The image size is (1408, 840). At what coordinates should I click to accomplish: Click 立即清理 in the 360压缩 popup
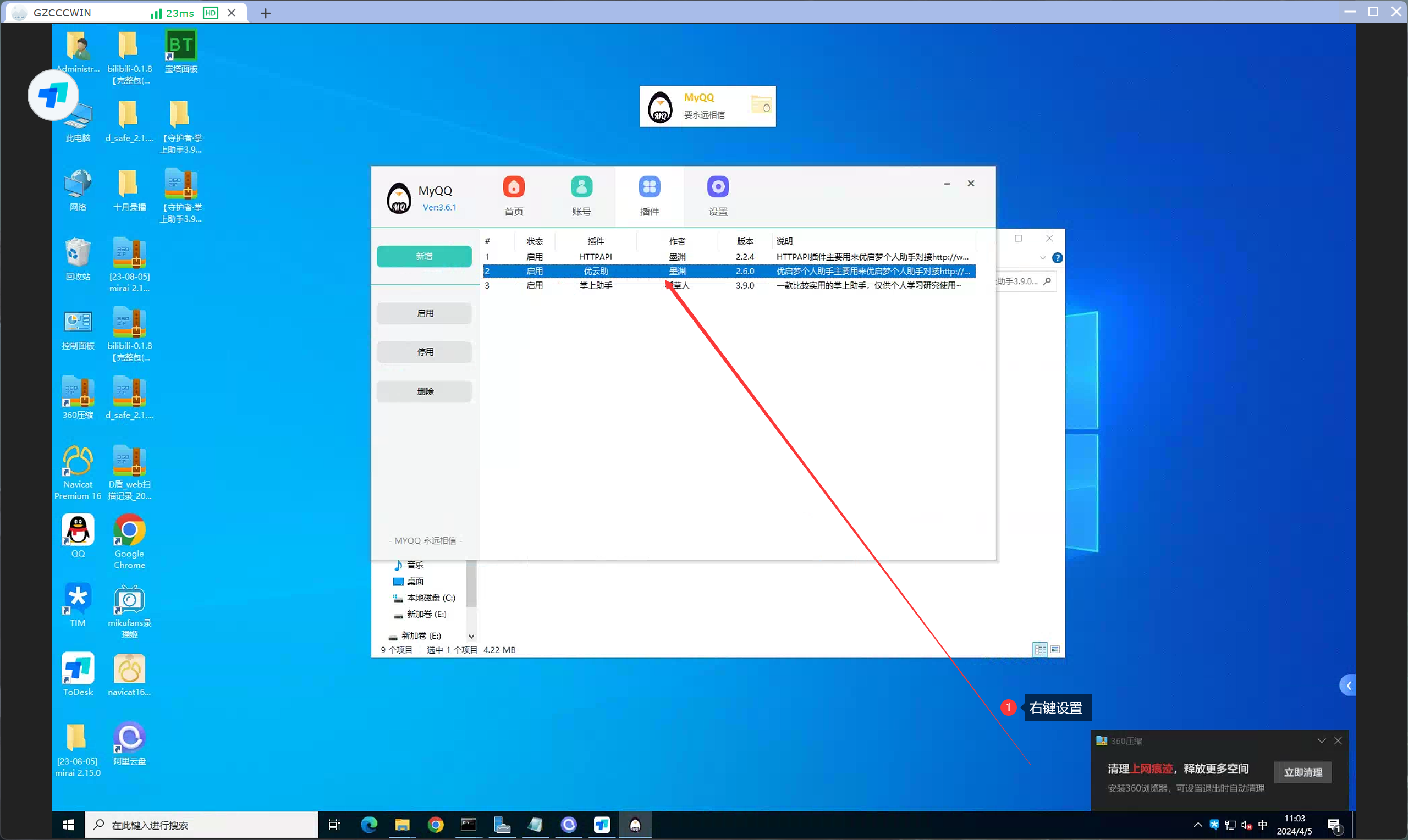(x=1303, y=772)
